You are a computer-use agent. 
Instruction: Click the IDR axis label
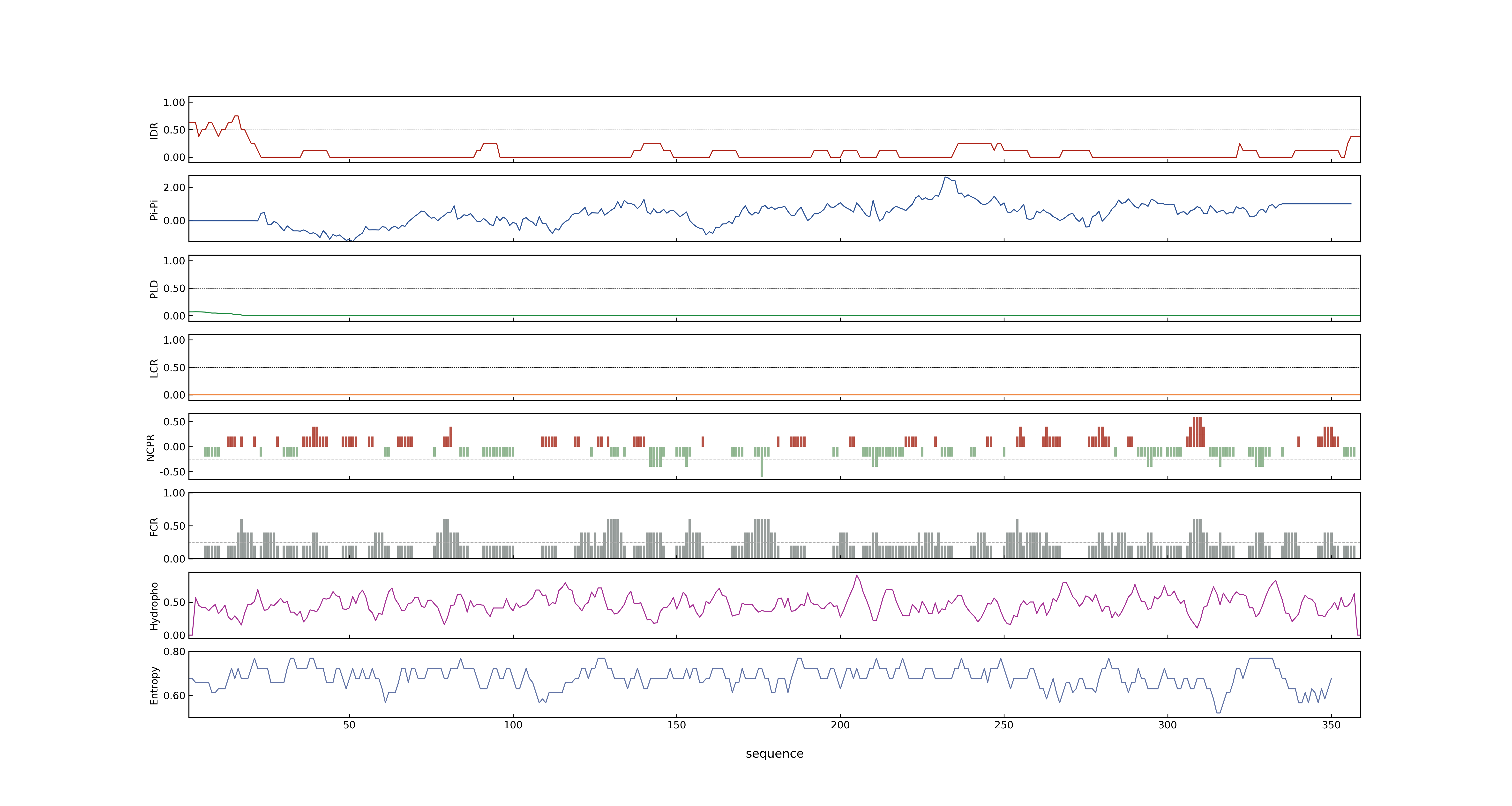tap(154, 130)
